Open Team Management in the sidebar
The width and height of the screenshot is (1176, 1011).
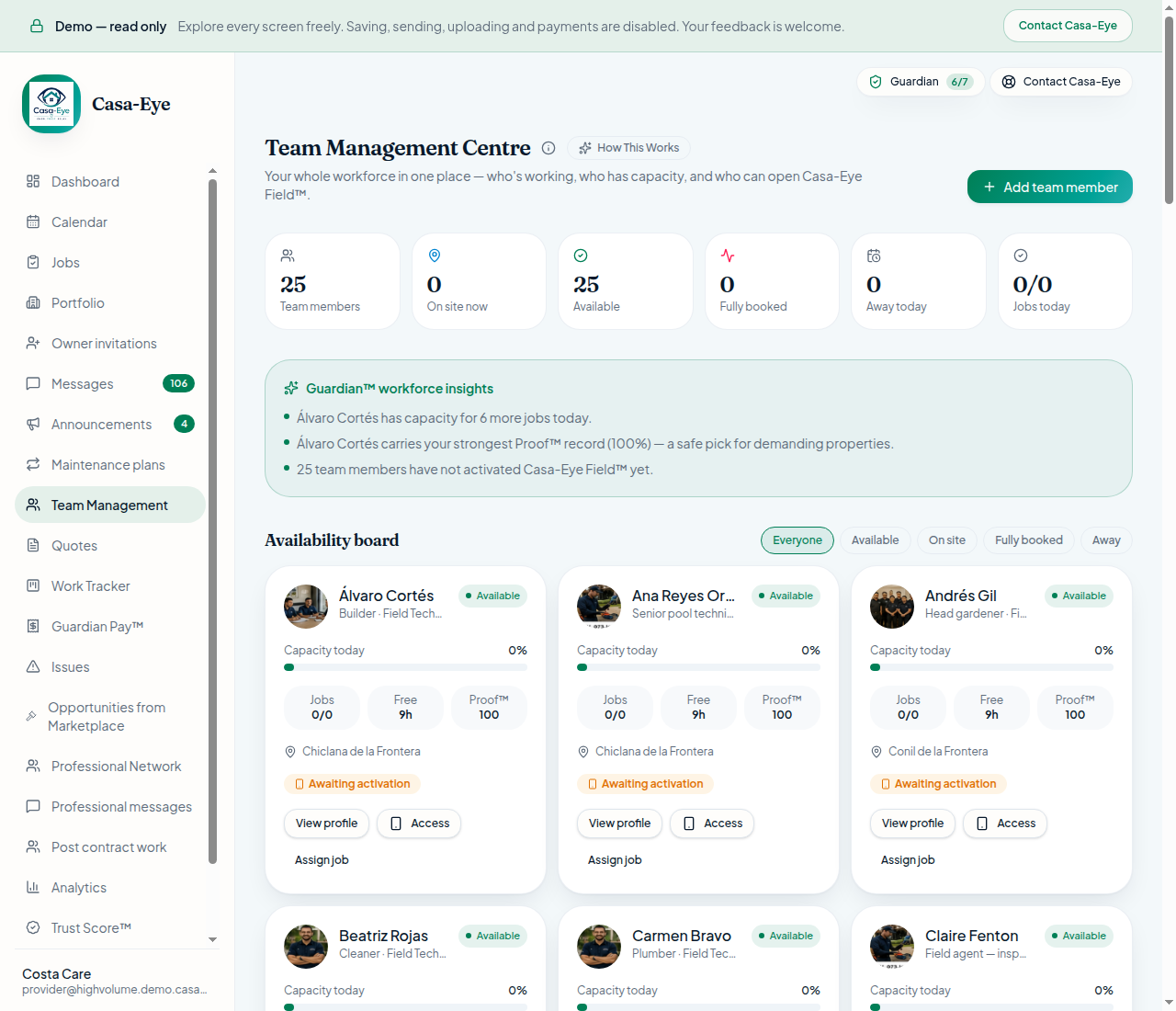[110, 505]
